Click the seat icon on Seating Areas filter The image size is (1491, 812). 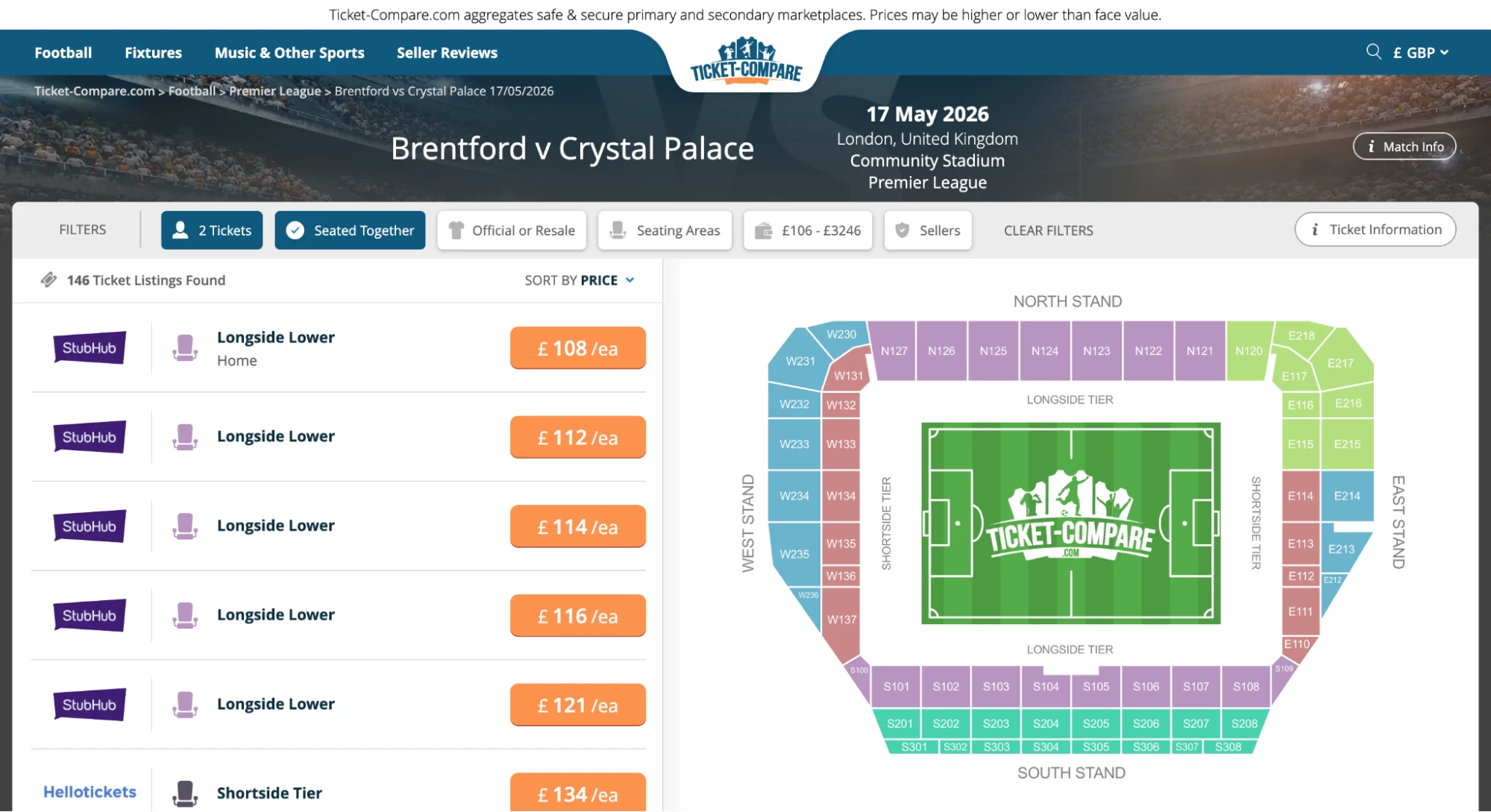pyautogui.click(x=616, y=230)
